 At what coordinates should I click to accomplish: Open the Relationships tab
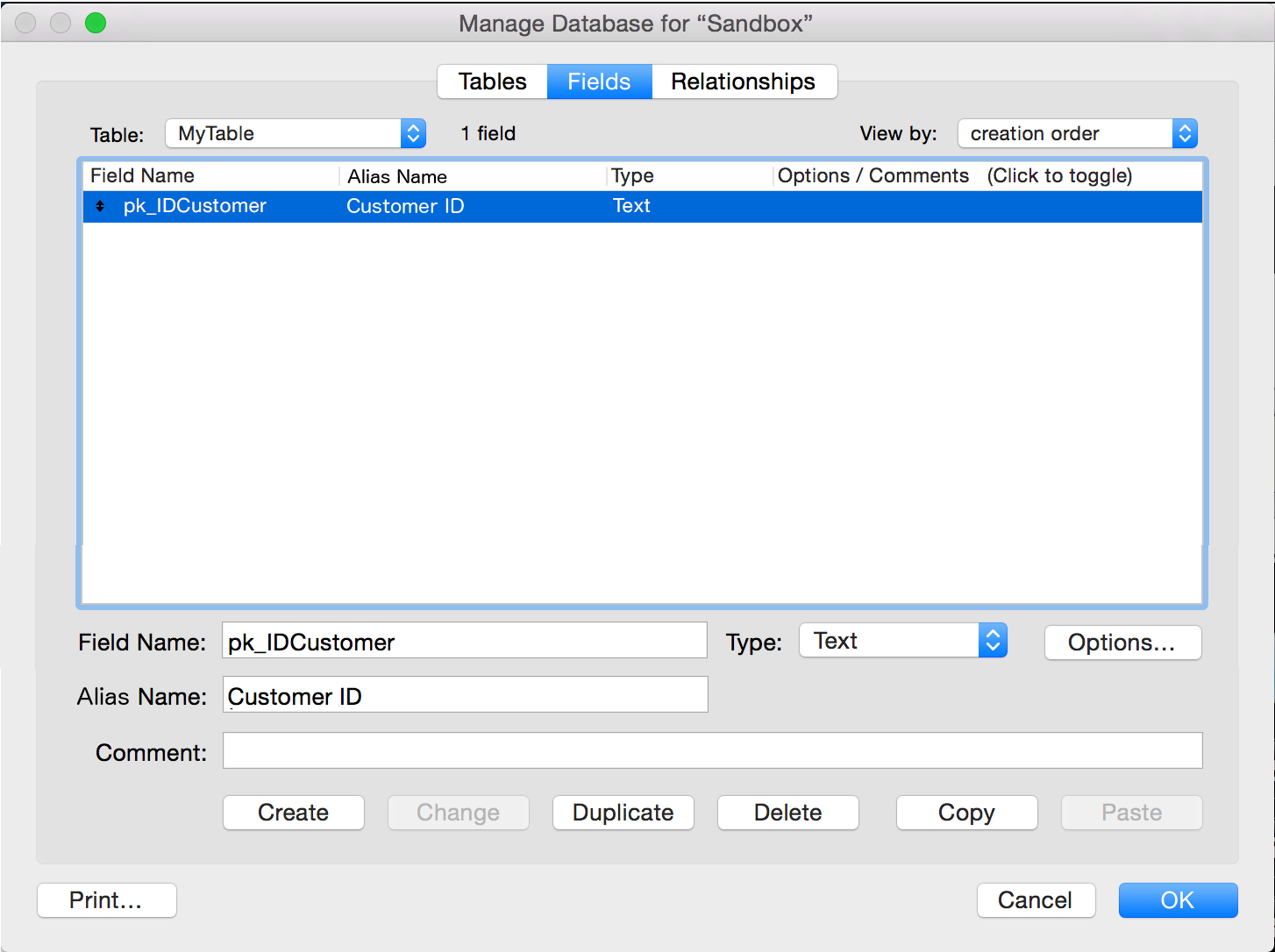click(x=743, y=82)
